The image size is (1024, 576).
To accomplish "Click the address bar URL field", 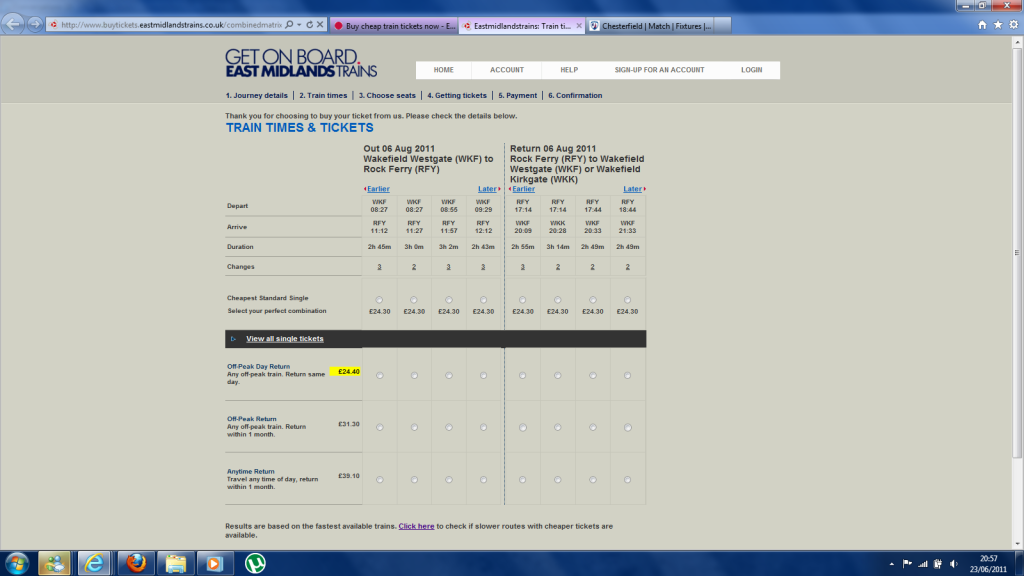I will (172, 25).
